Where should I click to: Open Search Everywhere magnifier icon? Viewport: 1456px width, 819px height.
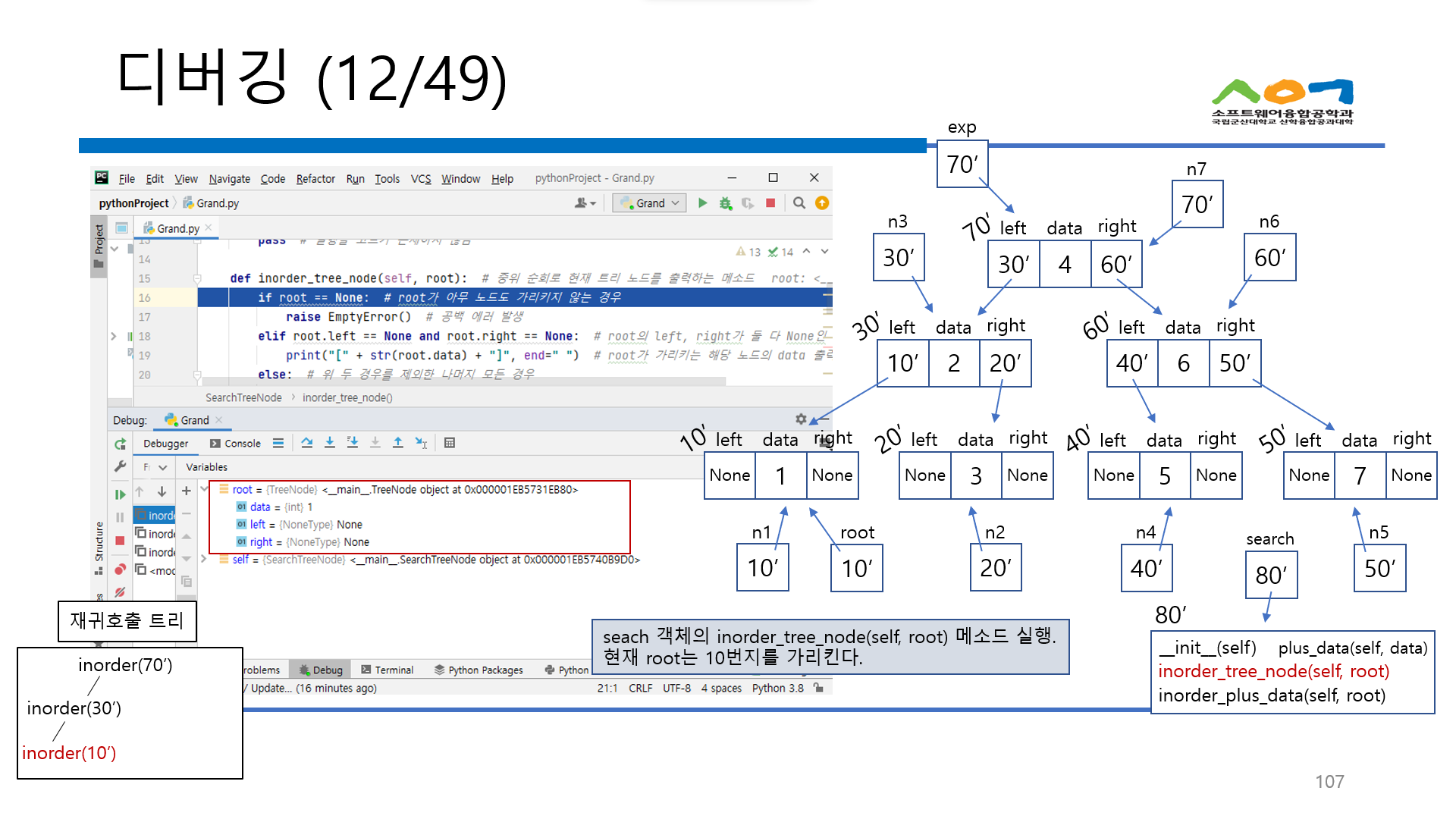click(x=799, y=203)
